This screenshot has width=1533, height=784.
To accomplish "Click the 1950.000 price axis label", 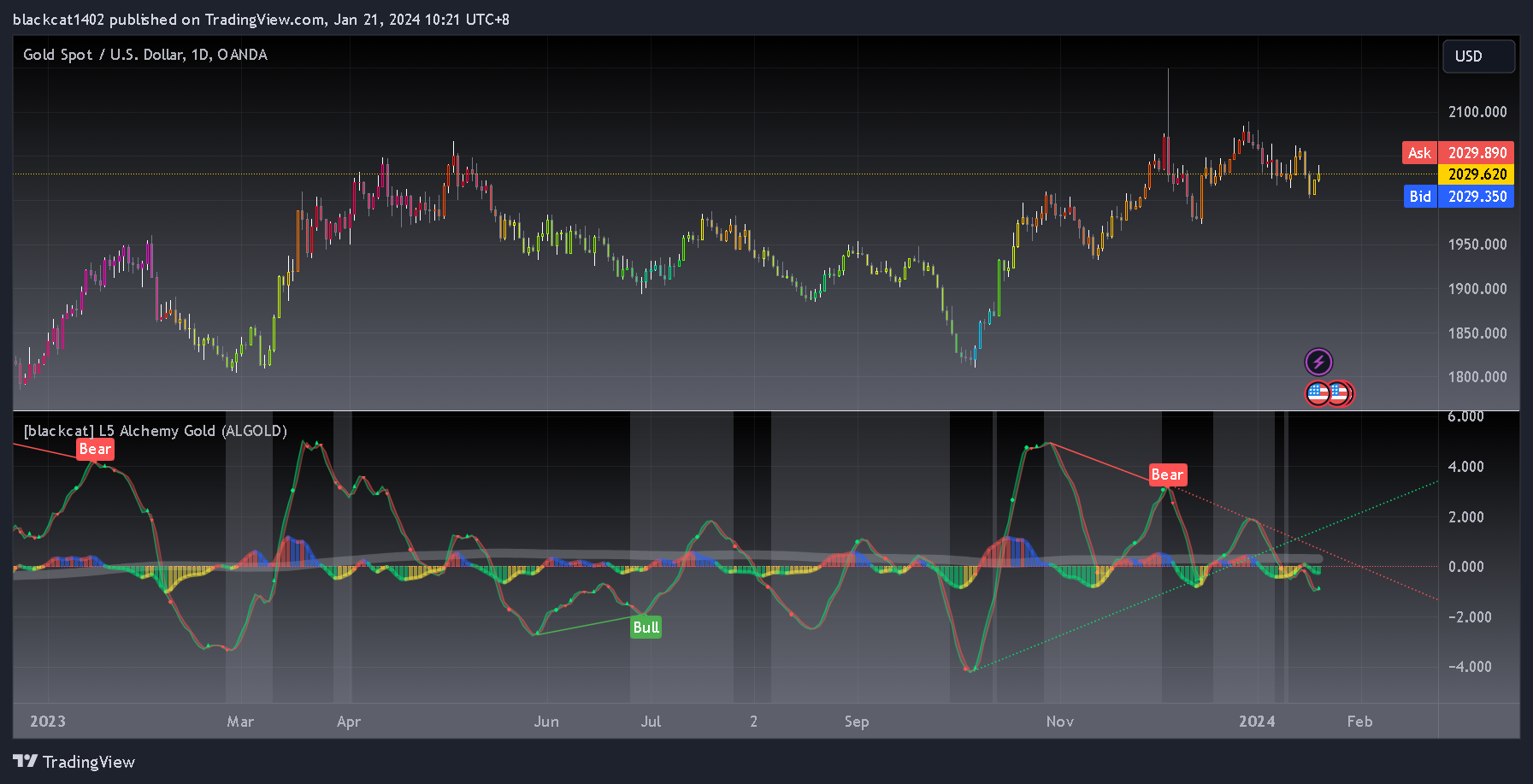I will pyautogui.click(x=1477, y=245).
